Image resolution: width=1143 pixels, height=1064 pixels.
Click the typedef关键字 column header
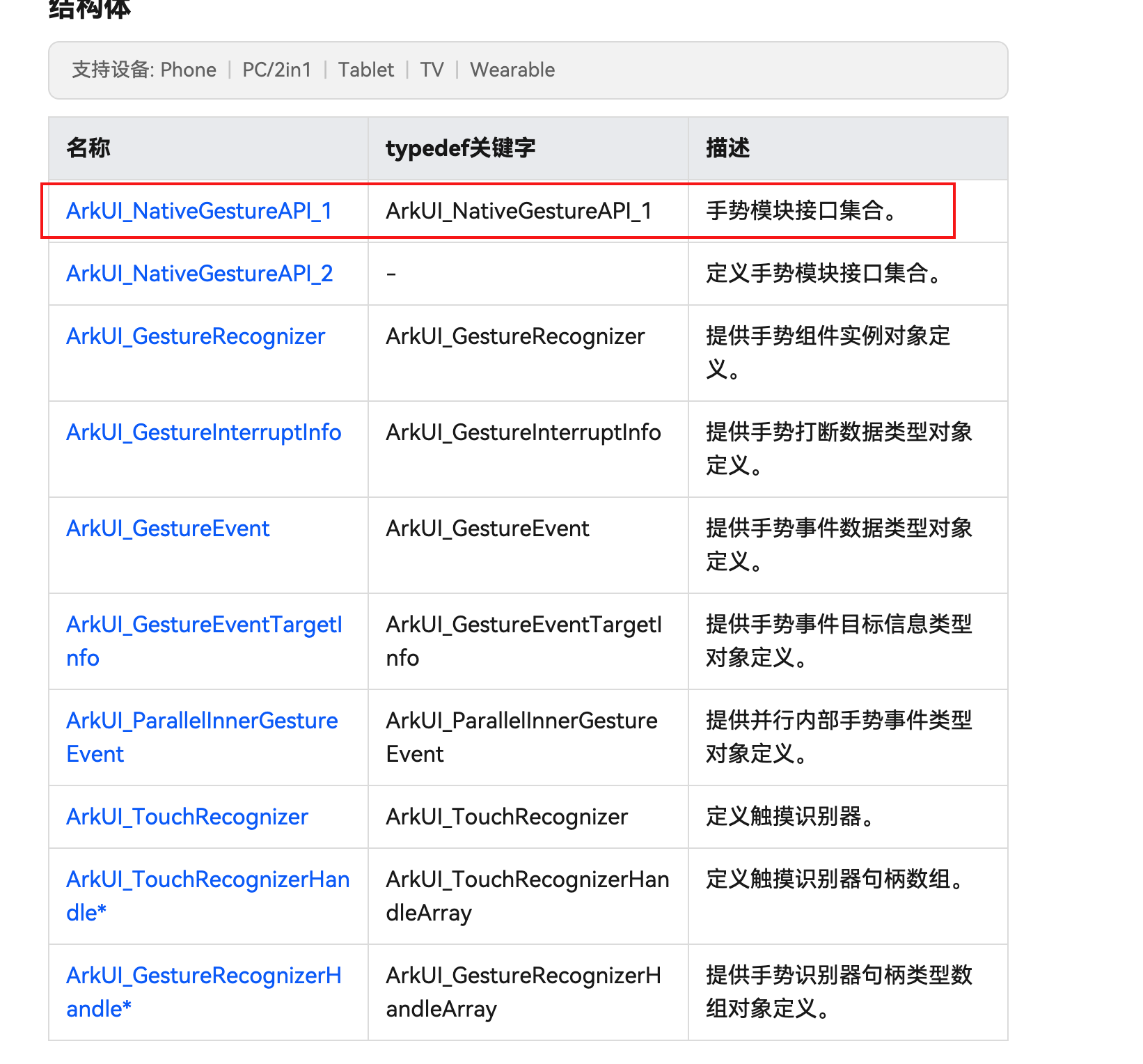click(462, 148)
